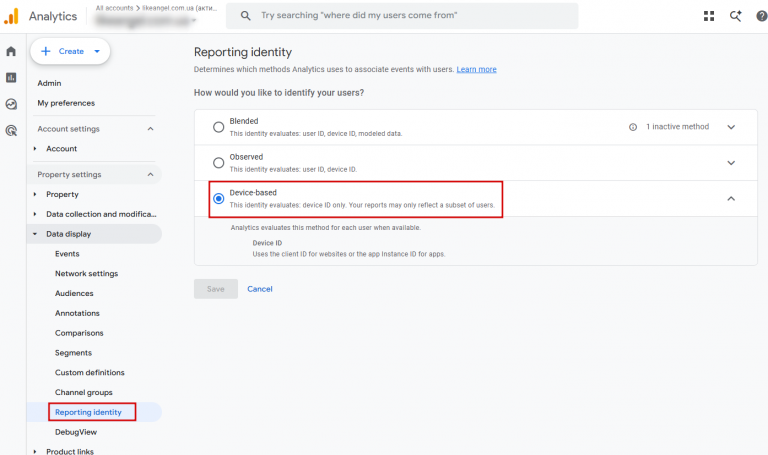This screenshot has width=768, height=455.
Task: Expand the Blended option chevron
Action: (731, 127)
